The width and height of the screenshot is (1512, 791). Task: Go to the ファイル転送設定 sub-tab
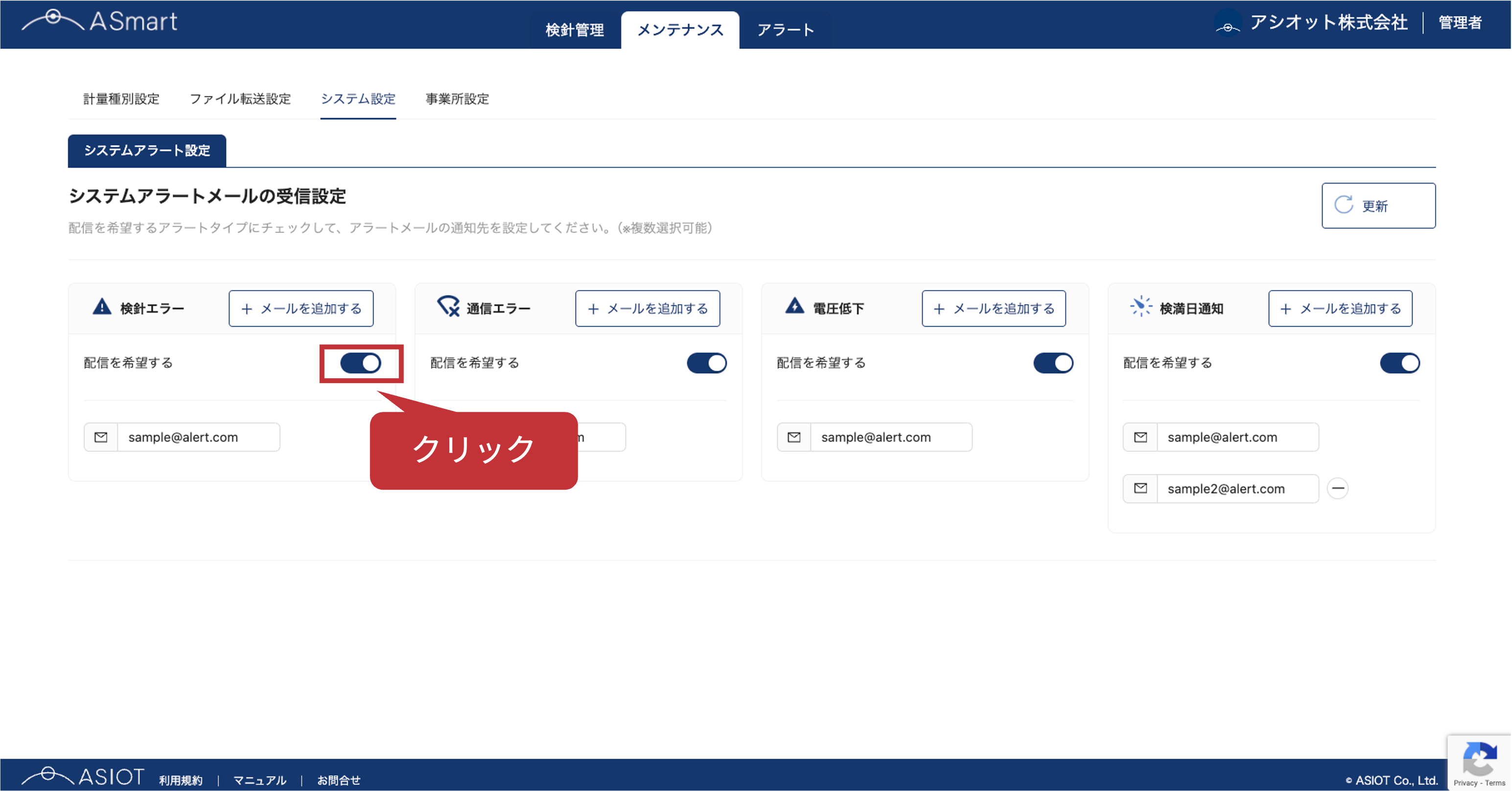click(x=240, y=99)
